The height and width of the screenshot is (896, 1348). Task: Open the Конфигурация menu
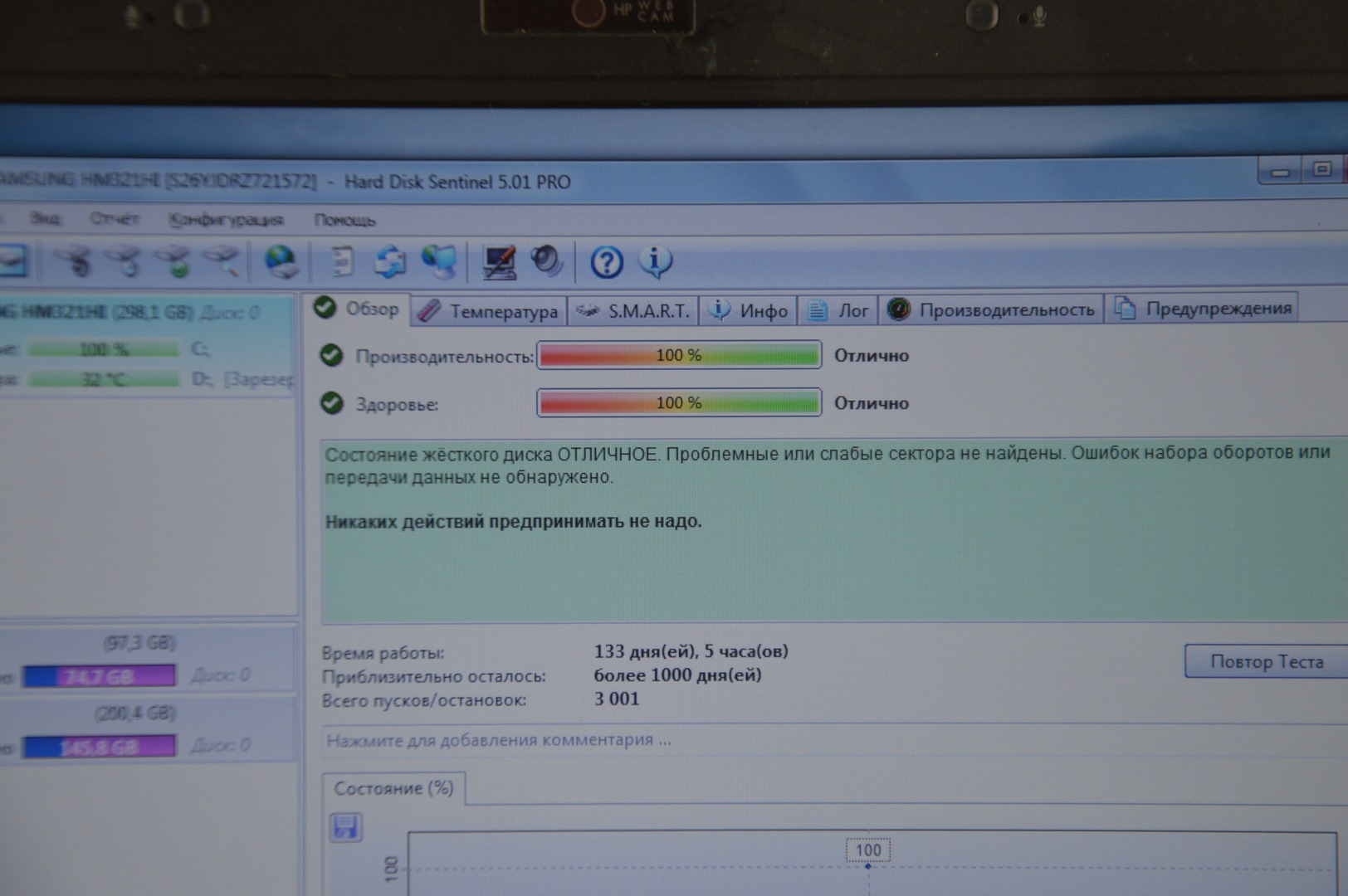[226, 220]
